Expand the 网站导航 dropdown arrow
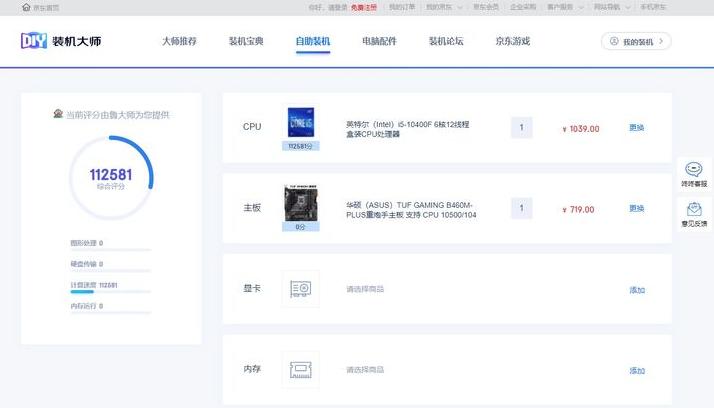 coord(628,7)
